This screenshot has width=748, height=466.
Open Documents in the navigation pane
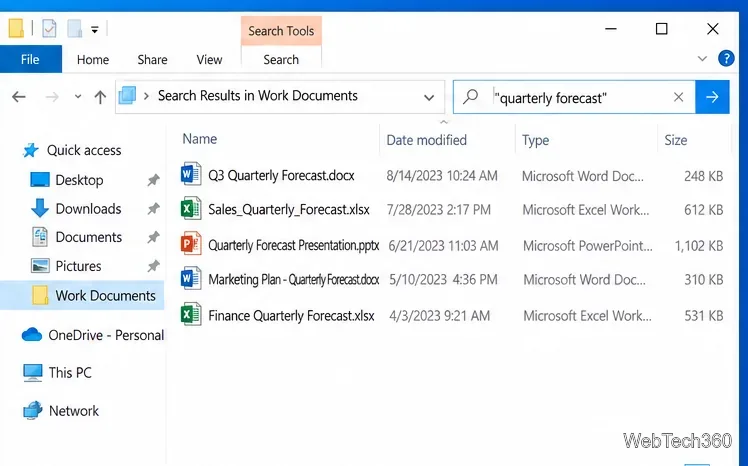(x=89, y=237)
